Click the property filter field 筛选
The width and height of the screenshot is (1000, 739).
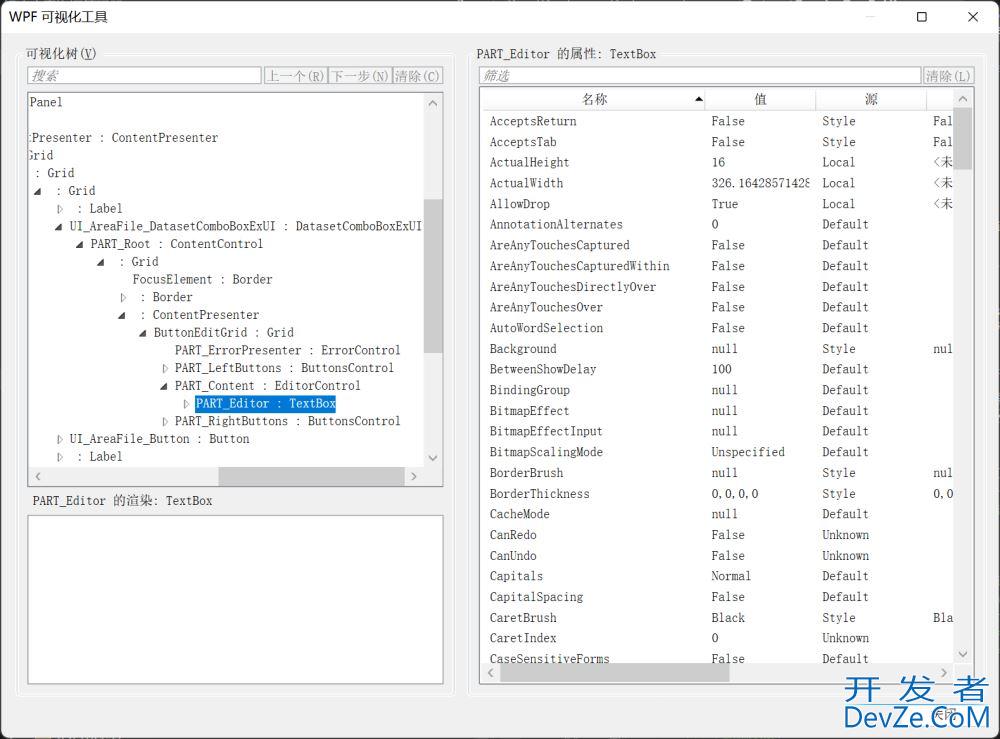(700, 76)
